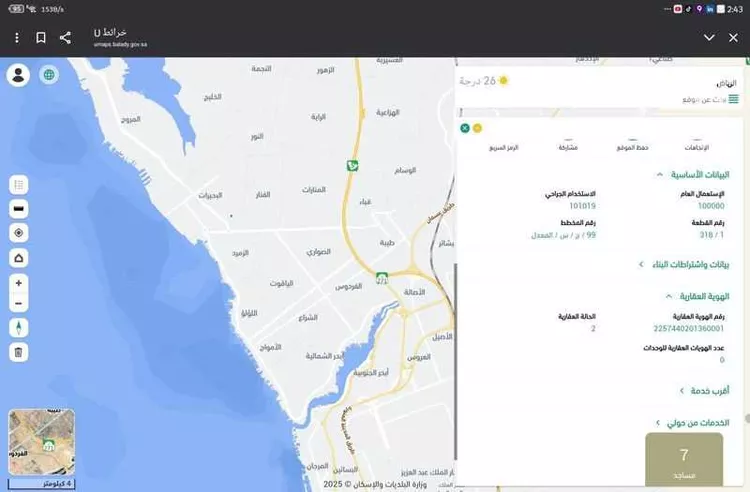Click the green road shield near الأصالة
750x492 pixels.
382,278
